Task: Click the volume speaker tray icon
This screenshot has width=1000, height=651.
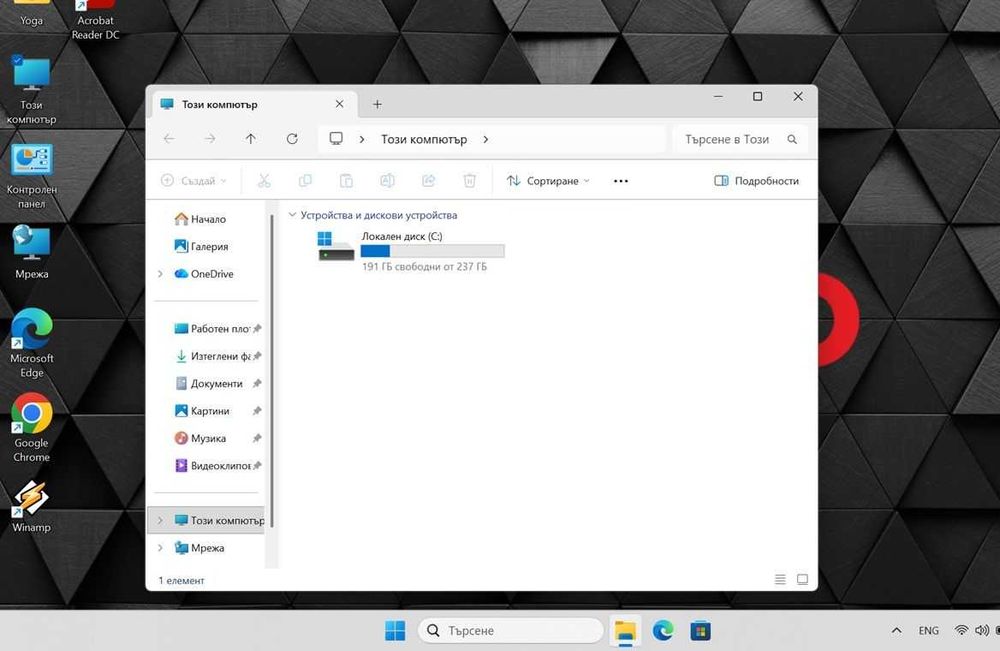Action: pyautogui.click(x=982, y=631)
